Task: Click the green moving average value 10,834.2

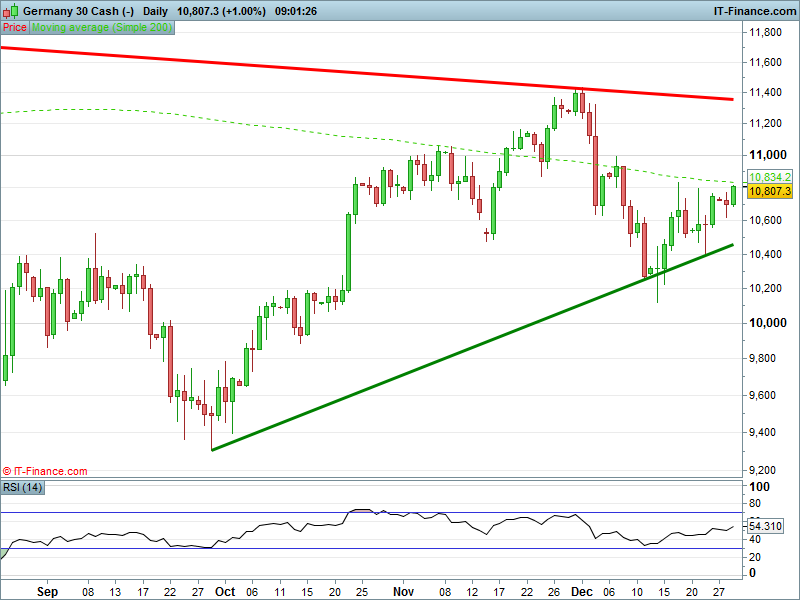Action: (769, 177)
